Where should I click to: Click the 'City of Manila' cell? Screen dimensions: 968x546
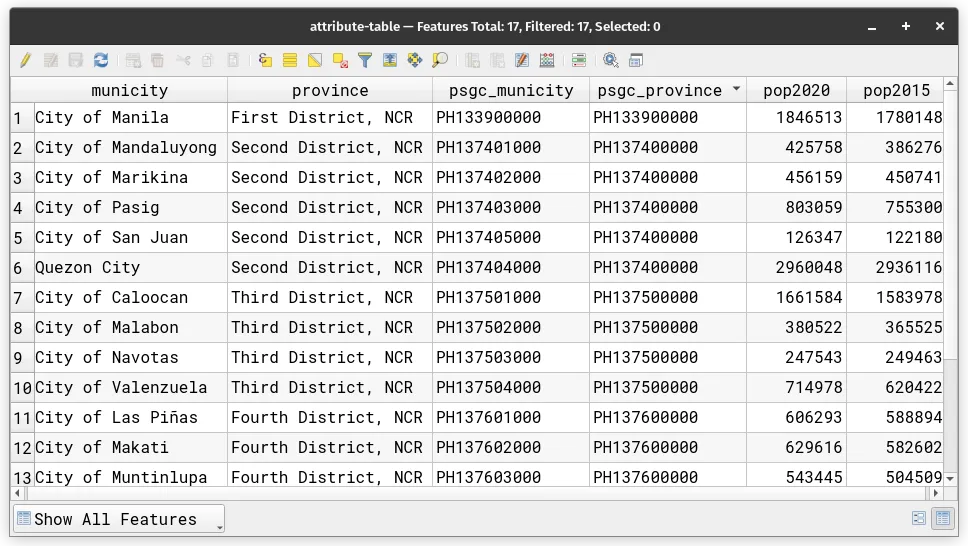pos(131,117)
